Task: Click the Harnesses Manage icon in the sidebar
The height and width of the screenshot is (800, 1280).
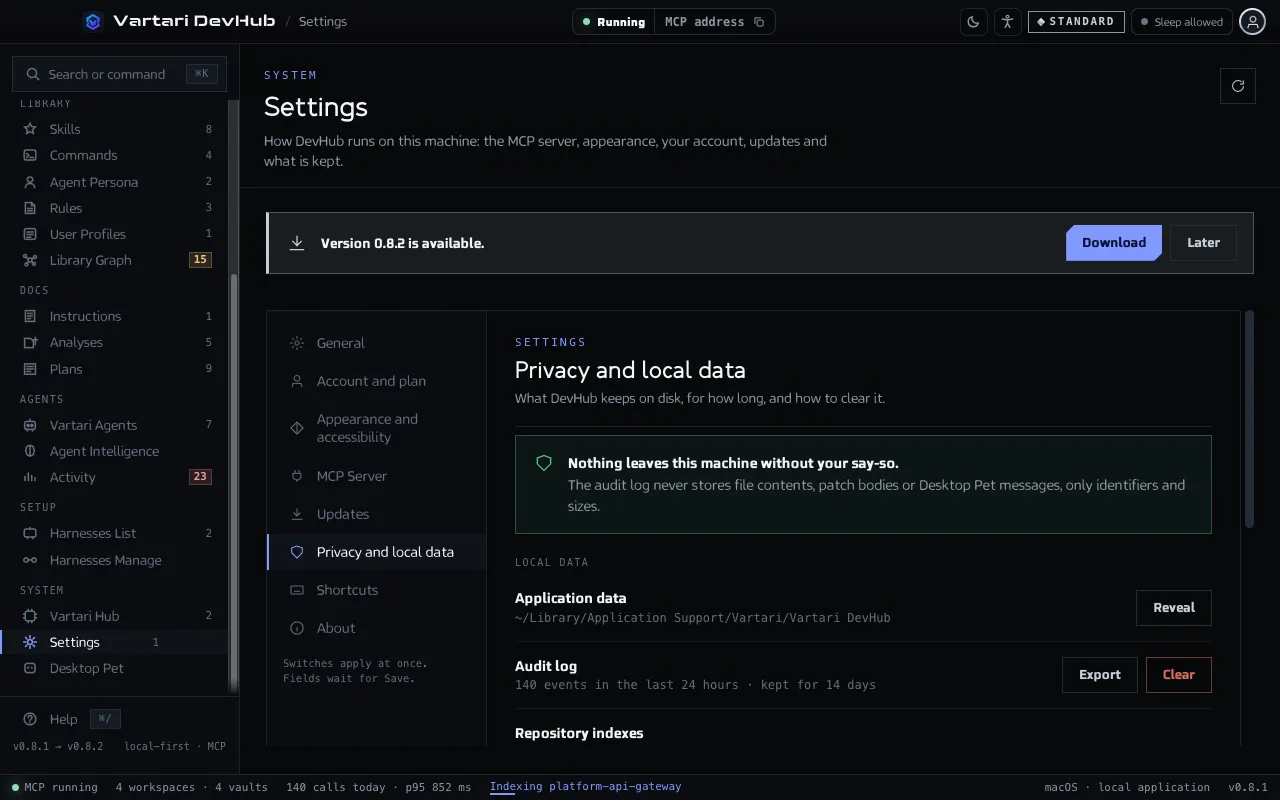Action: click(x=30, y=560)
